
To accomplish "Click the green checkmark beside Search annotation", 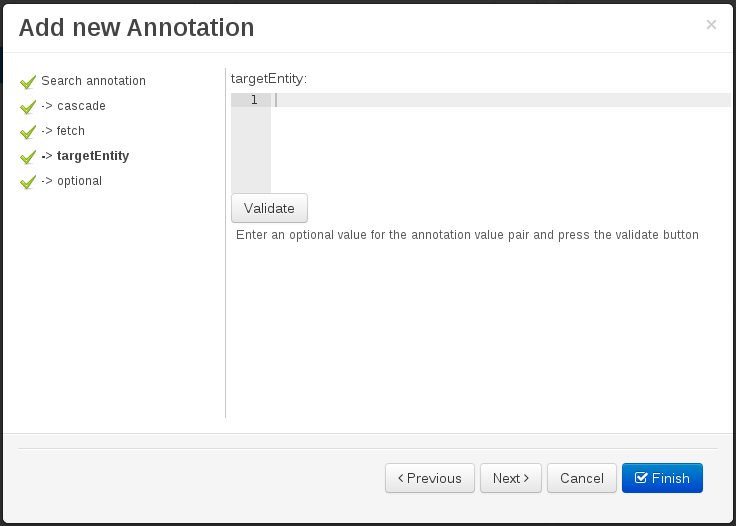I will (x=28, y=82).
